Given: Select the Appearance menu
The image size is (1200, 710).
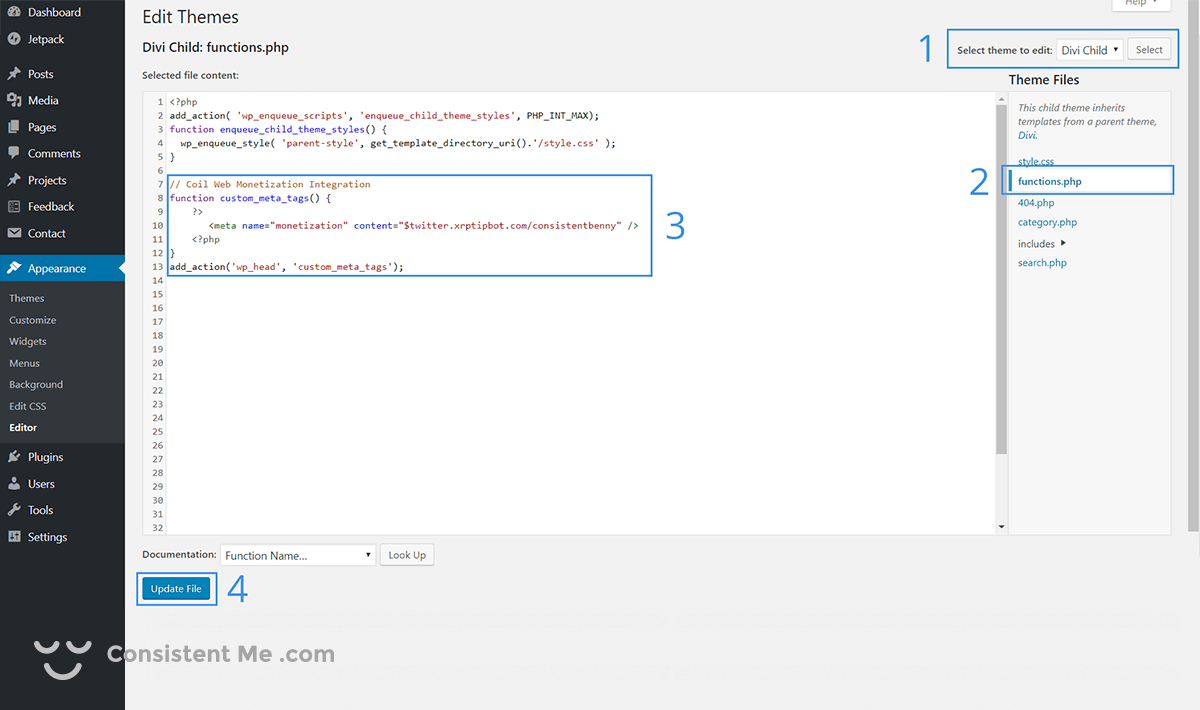Looking at the screenshot, I should pos(62,268).
